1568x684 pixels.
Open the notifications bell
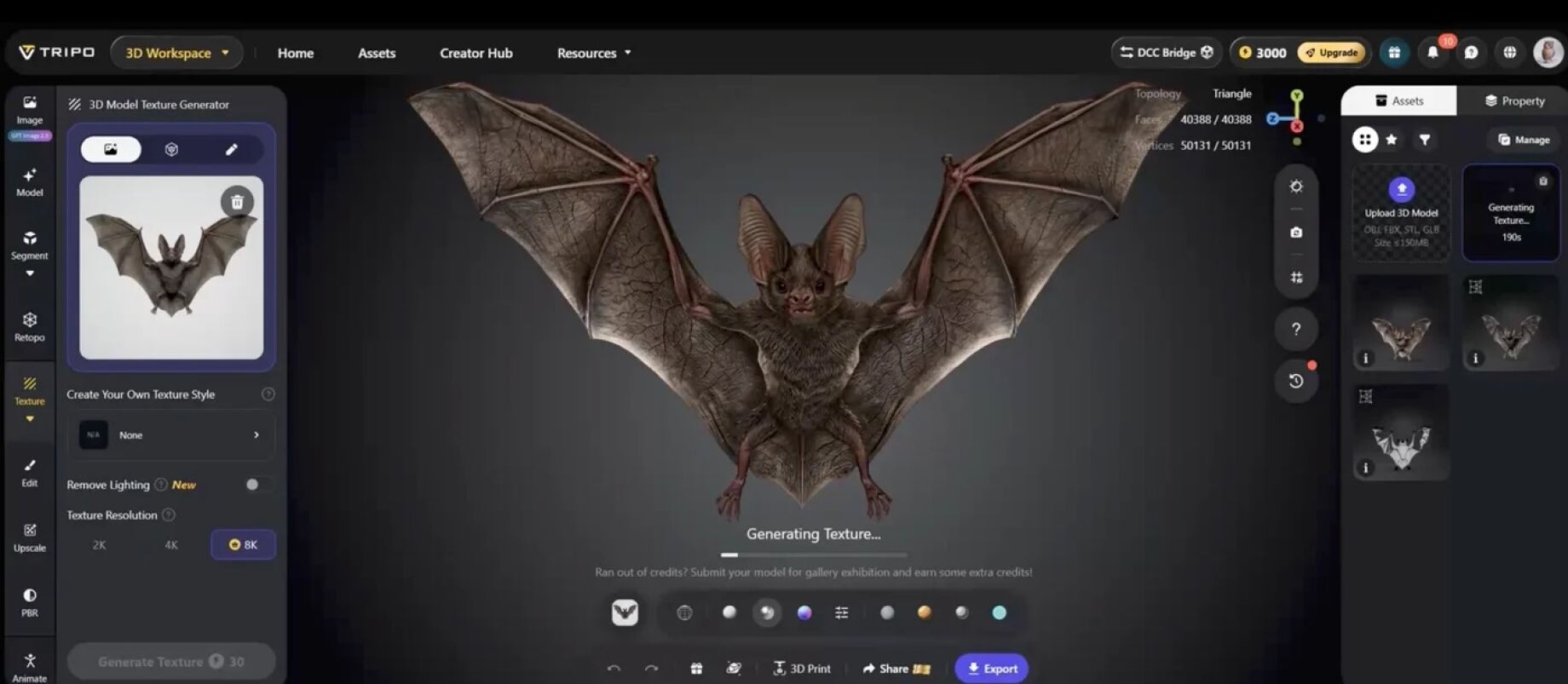click(x=1433, y=53)
